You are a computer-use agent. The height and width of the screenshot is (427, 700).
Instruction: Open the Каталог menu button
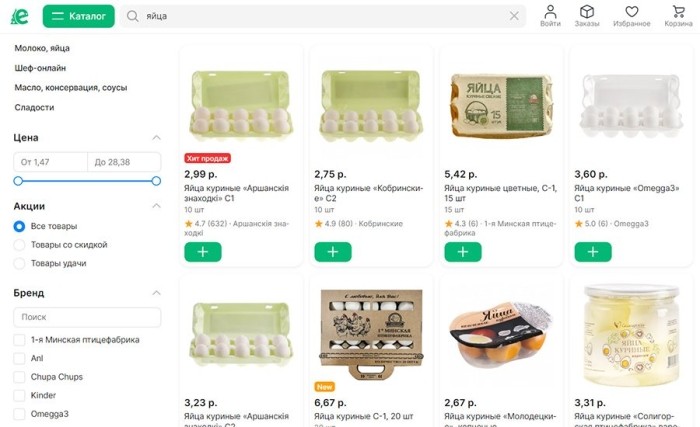pyautogui.click(x=78, y=16)
